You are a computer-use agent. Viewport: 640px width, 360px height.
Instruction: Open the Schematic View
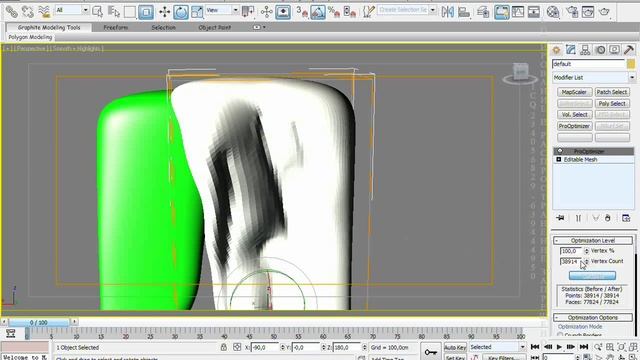(x=534, y=11)
